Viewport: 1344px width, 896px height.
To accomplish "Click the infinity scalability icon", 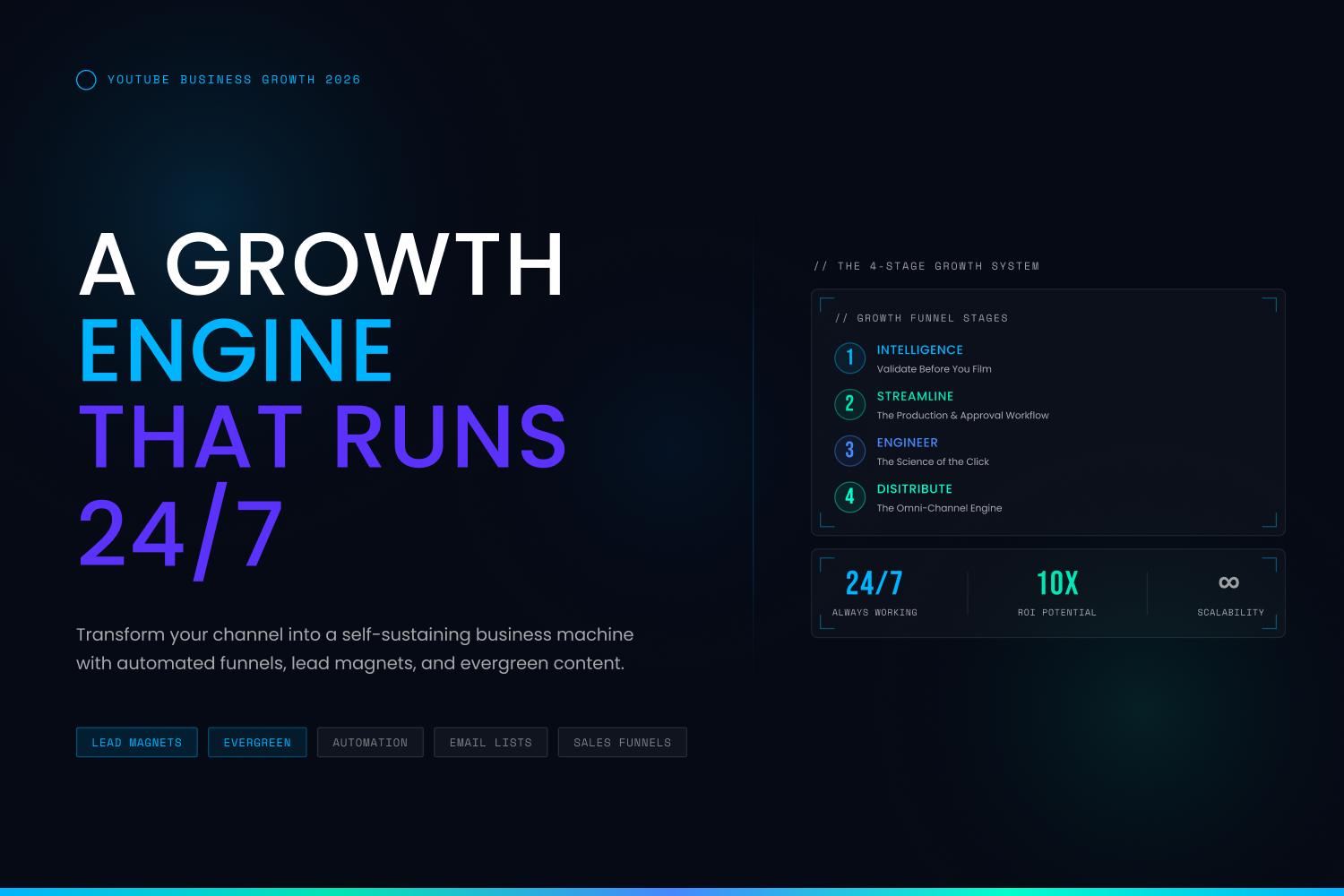I will click(1229, 582).
